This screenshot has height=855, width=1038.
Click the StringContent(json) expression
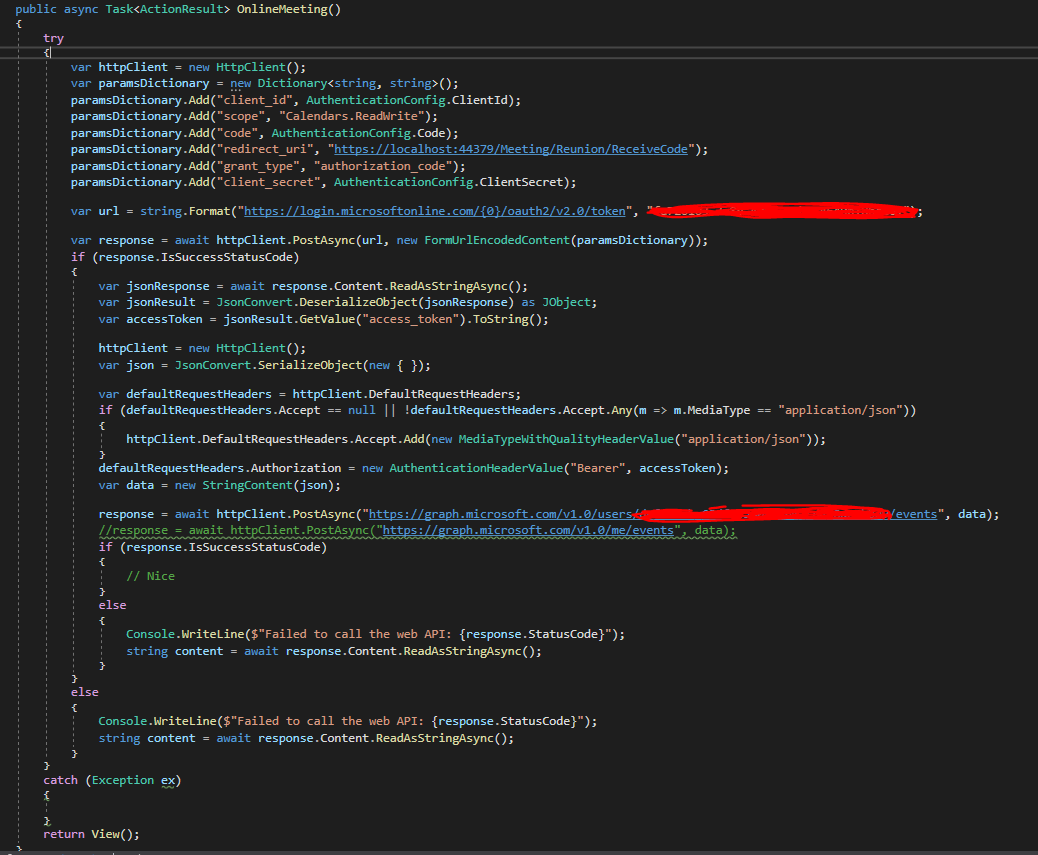coord(268,486)
